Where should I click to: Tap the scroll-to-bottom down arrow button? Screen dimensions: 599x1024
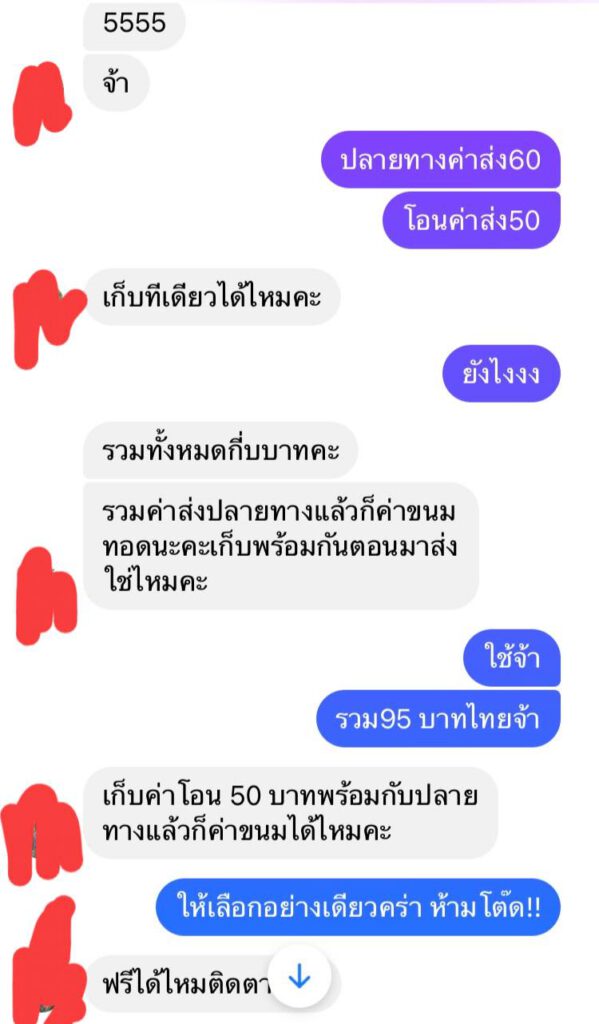299,978
